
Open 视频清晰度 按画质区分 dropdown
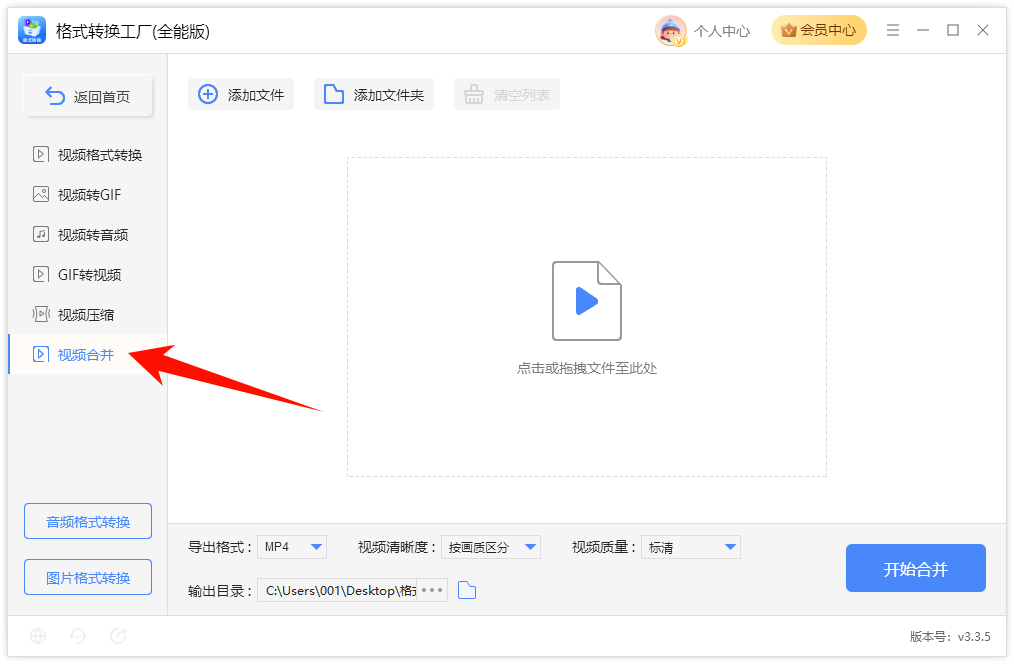[x=491, y=547]
